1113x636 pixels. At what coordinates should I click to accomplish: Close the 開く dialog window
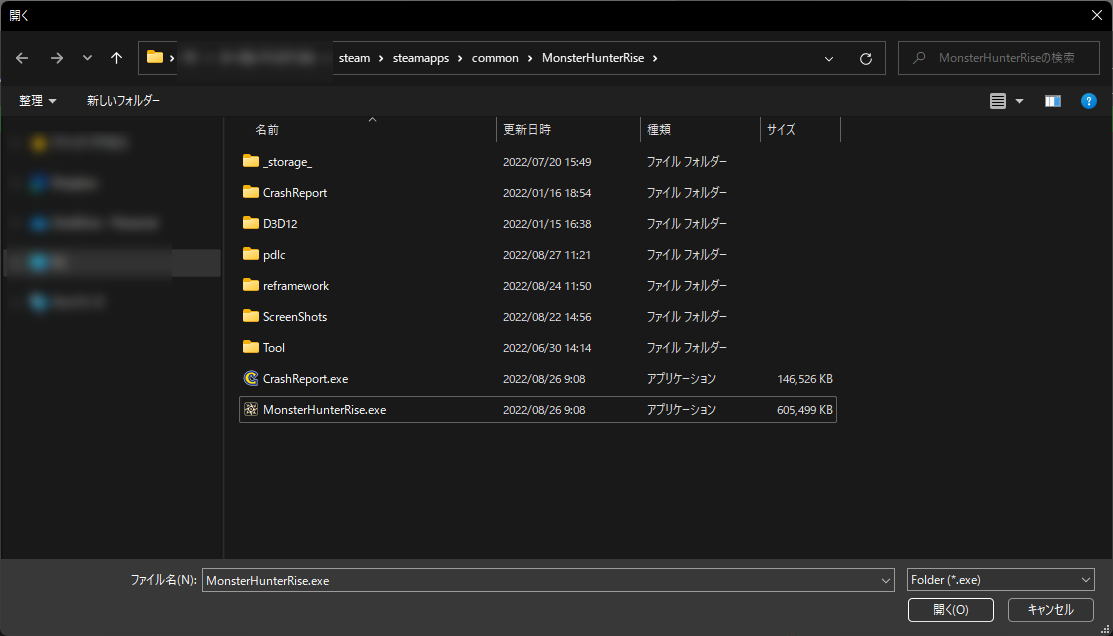click(x=1096, y=15)
